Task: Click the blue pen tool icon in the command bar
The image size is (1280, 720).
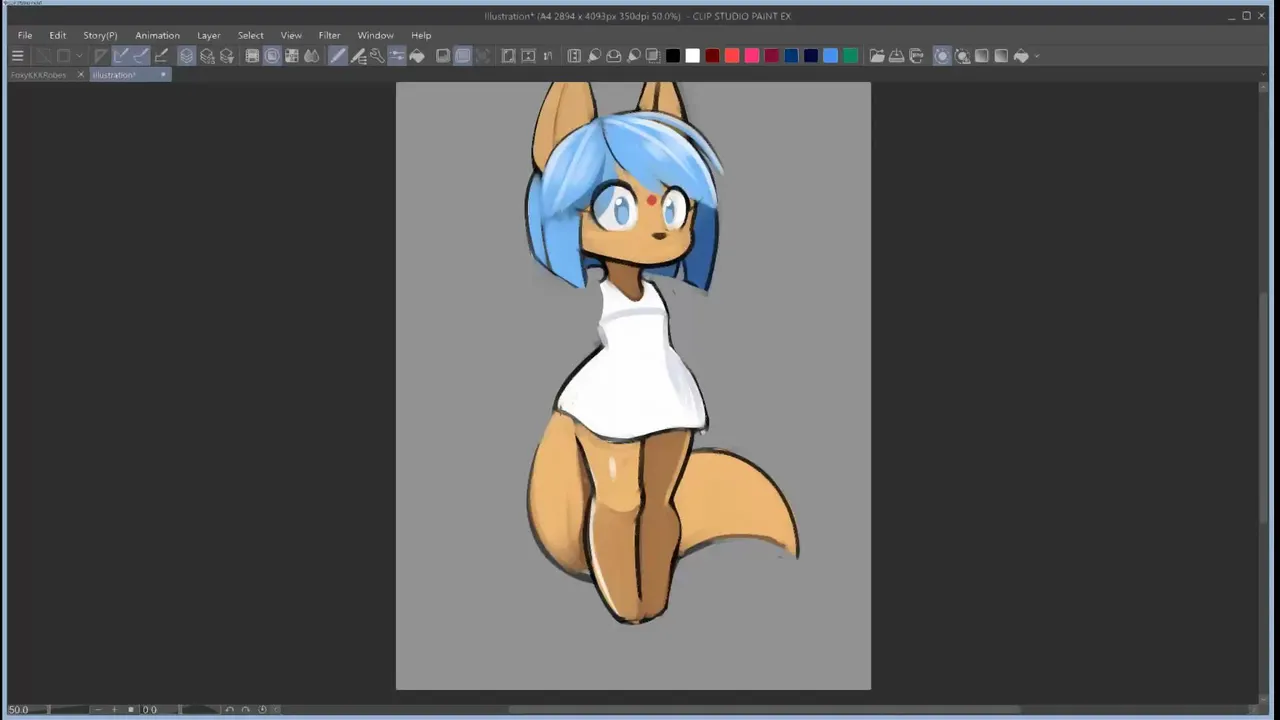Action: tap(338, 56)
